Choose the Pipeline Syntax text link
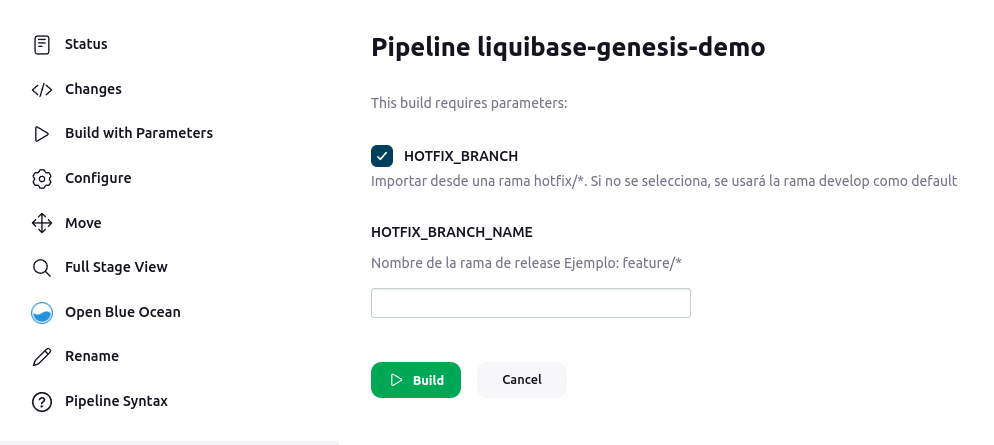Viewport: 994px width, 445px height. pyautogui.click(x=117, y=401)
